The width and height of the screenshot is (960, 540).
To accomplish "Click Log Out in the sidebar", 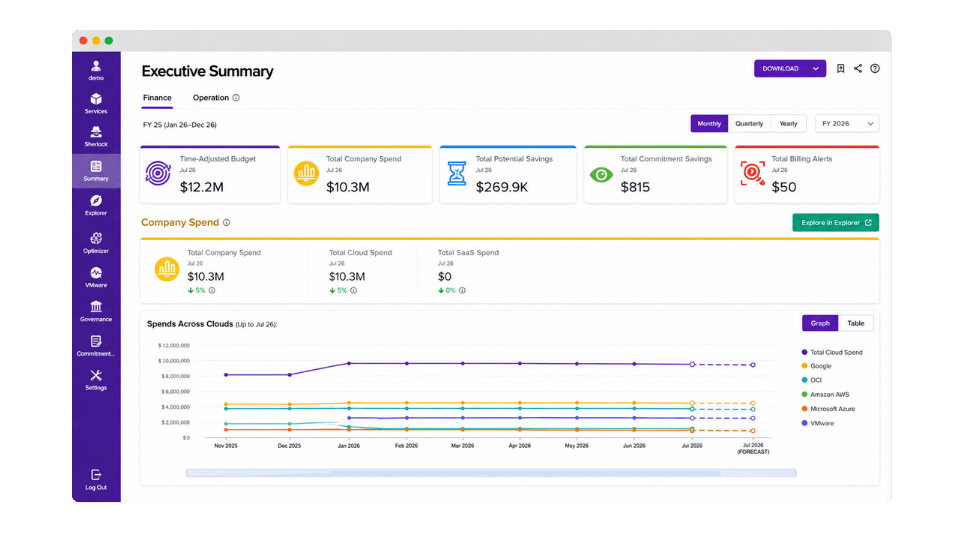I will click(x=96, y=479).
